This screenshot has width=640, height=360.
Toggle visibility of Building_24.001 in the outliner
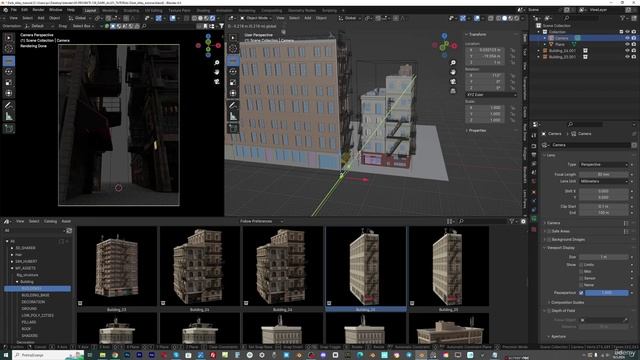pyautogui.click(x=627, y=51)
